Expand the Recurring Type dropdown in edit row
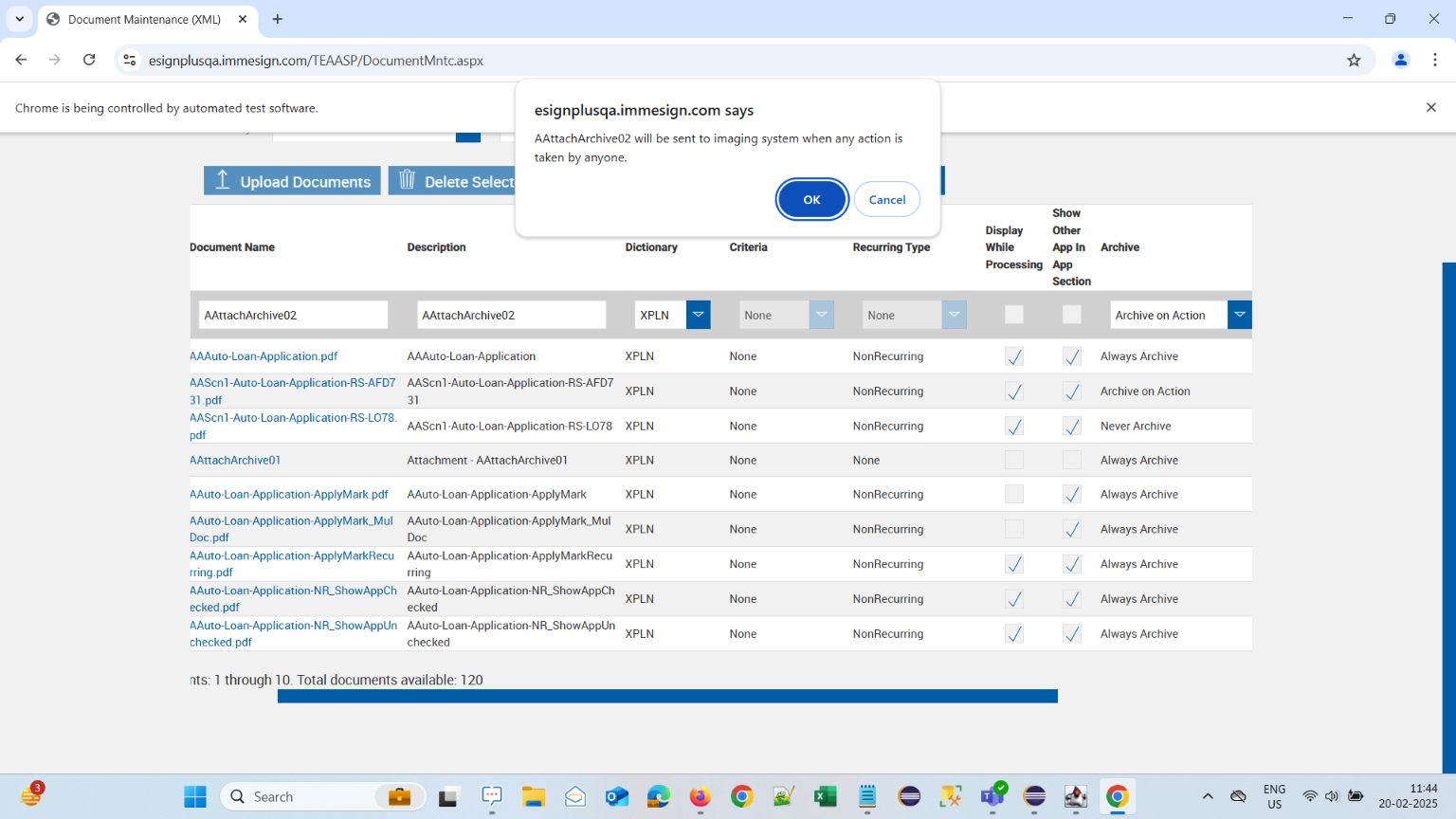The image size is (1456, 819). coord(955,315)
